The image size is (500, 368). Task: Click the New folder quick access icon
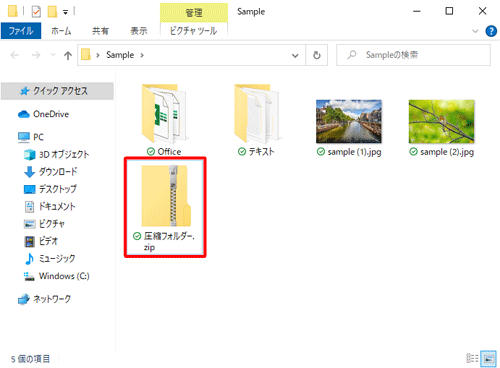tap(52, 12)
